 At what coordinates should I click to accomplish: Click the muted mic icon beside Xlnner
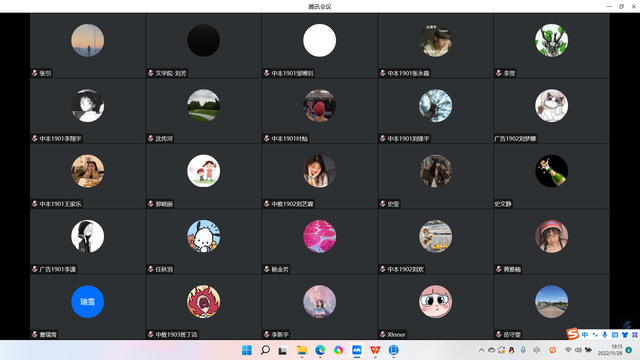point(382,334)
